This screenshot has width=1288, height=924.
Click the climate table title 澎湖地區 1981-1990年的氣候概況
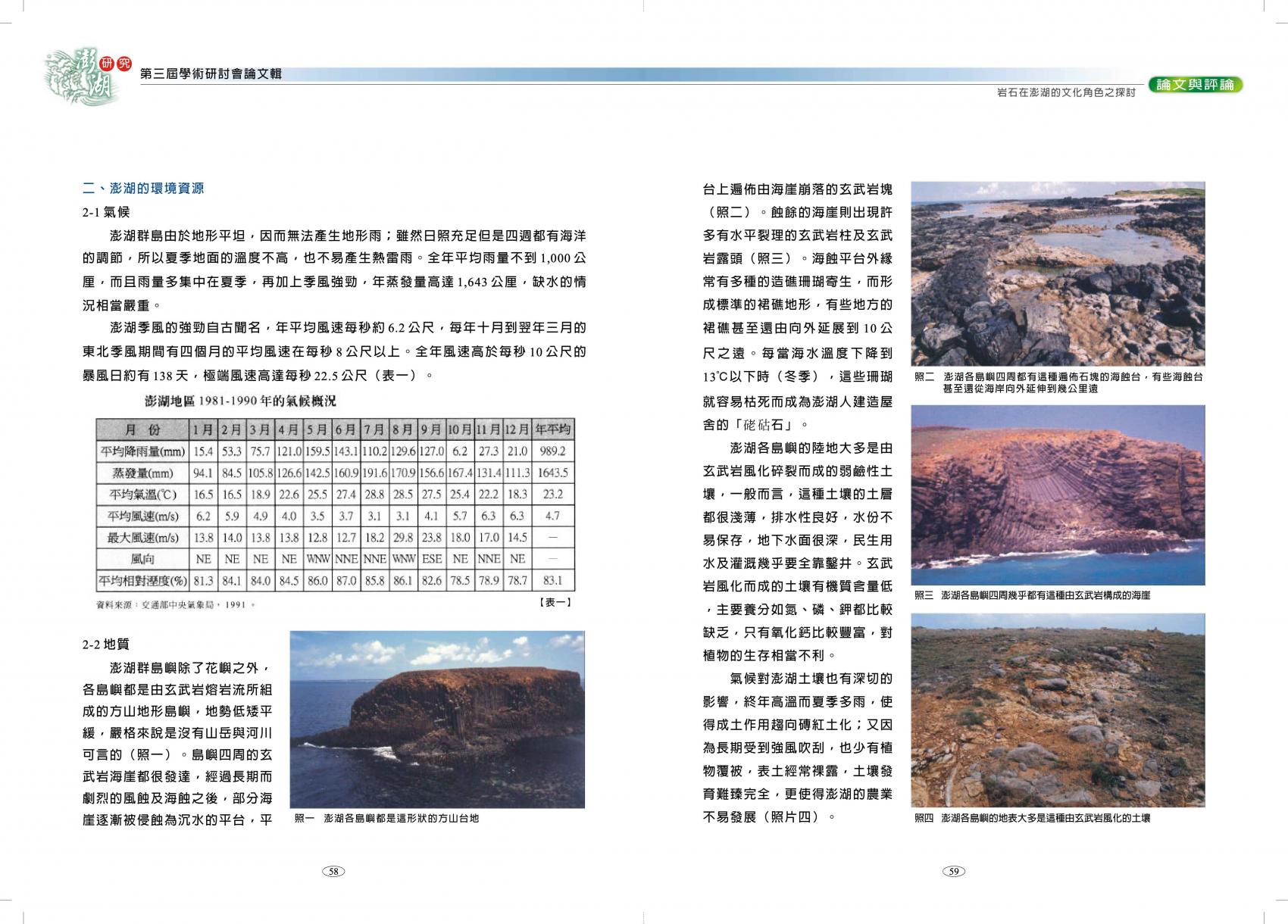coord(240,400)
